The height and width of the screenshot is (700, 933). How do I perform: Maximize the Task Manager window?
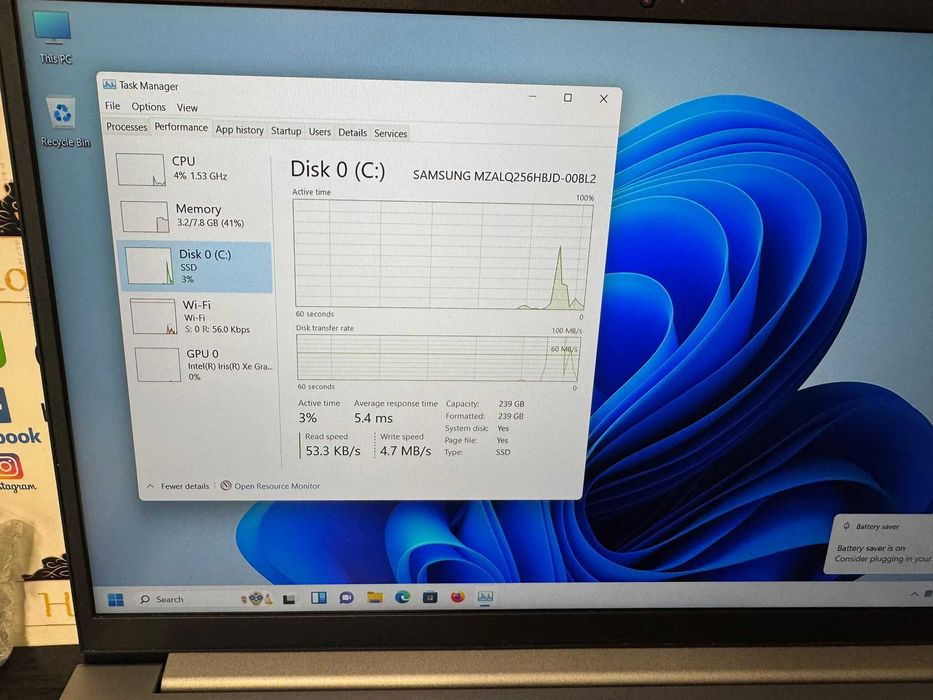568,98
